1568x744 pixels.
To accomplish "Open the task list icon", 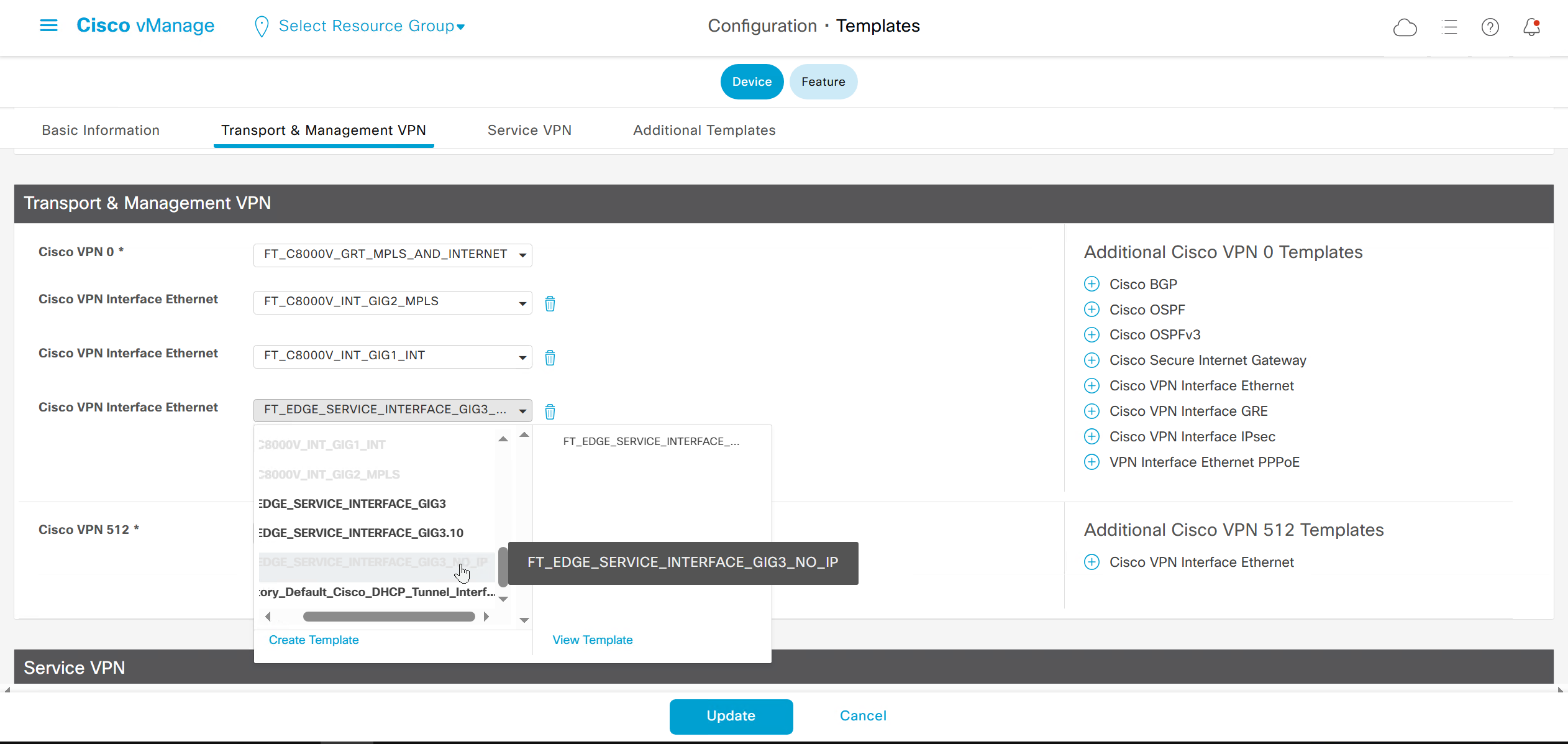I will (x=1449, y=27).
